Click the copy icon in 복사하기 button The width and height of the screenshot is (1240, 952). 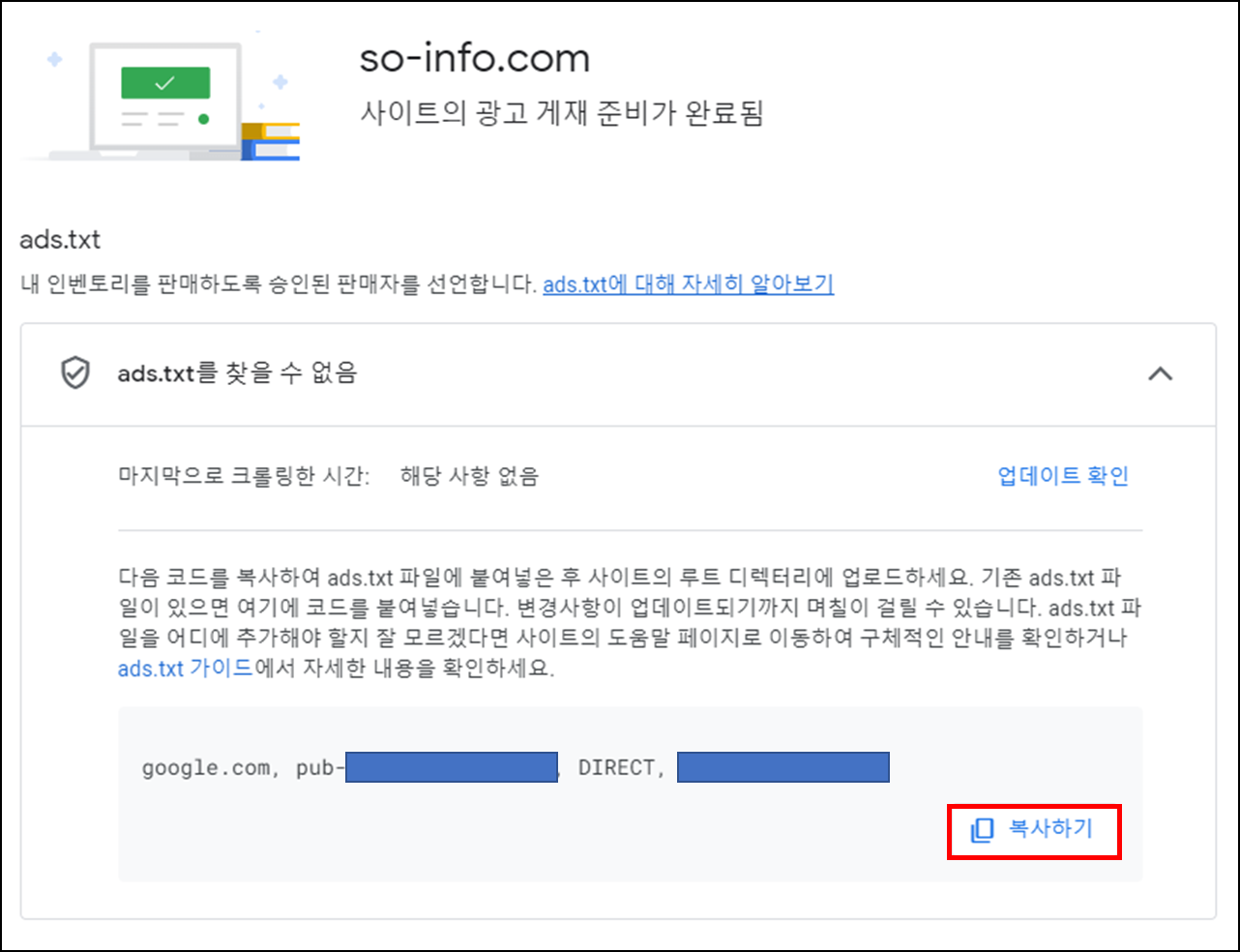click(982, 830)
